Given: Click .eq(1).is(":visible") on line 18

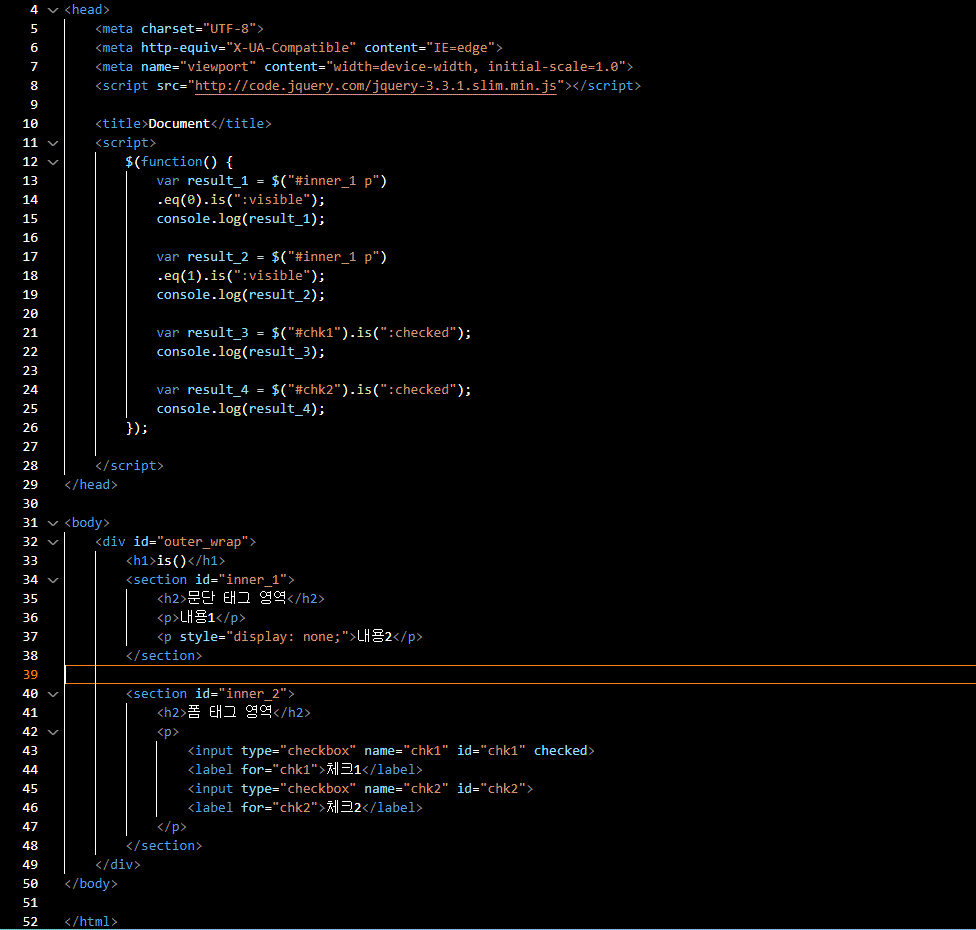Looking at the screenshot, I should point(240,276).
